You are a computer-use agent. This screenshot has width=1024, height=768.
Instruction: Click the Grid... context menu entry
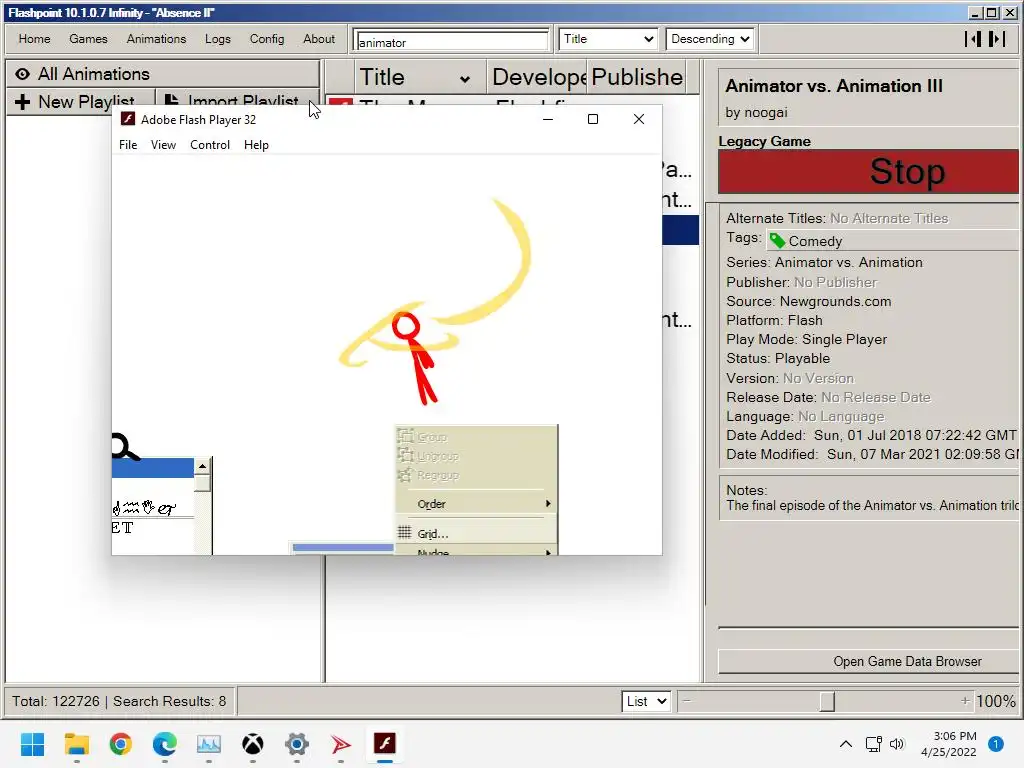[477, 534]
